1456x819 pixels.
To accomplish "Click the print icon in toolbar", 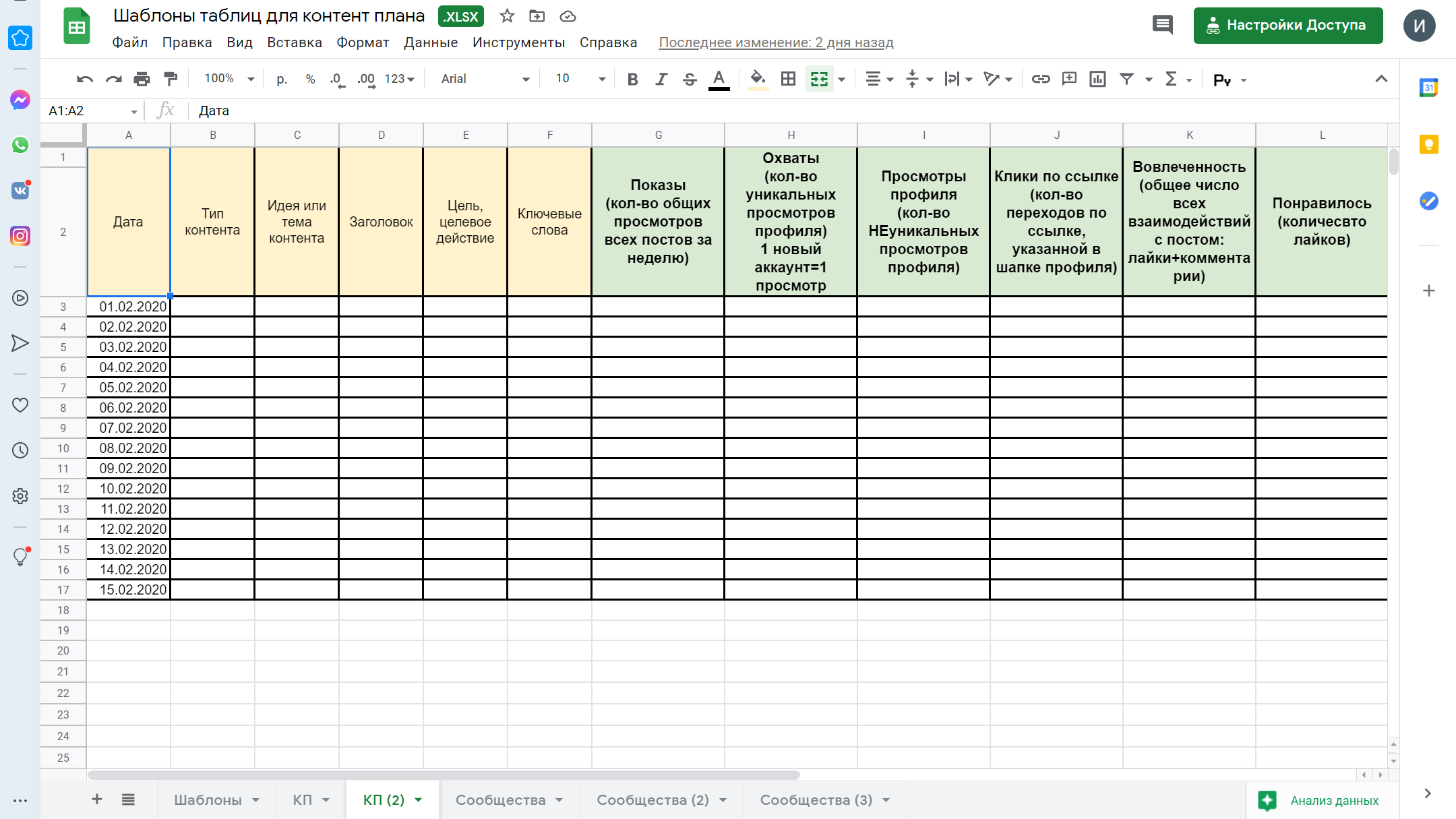I will [x=142, y=79].
